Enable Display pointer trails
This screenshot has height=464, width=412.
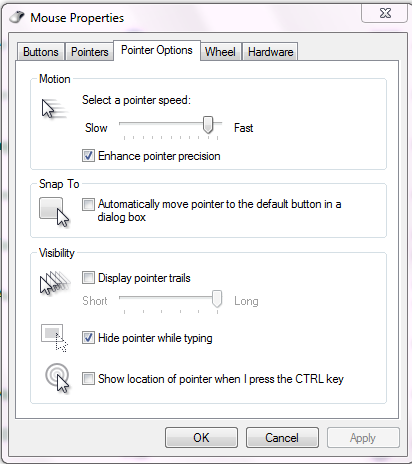click(x=88, y=277)
